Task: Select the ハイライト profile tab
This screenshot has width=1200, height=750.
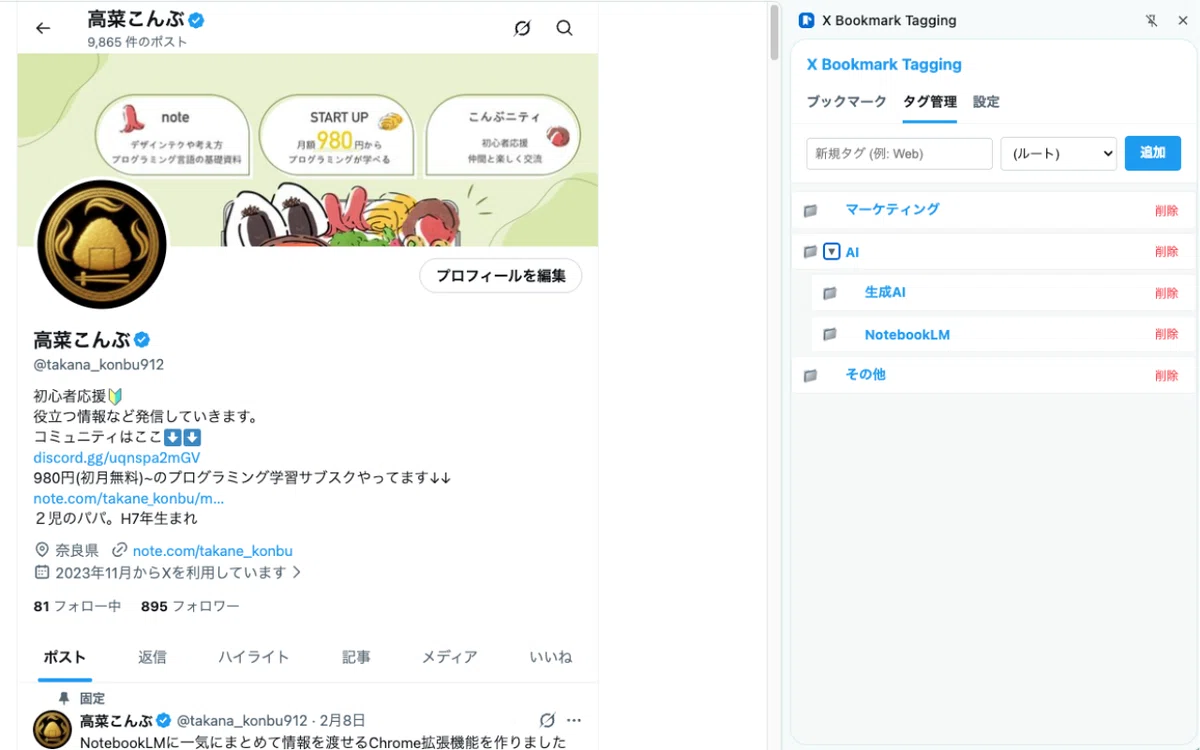Action: click(x=254, y=657)
